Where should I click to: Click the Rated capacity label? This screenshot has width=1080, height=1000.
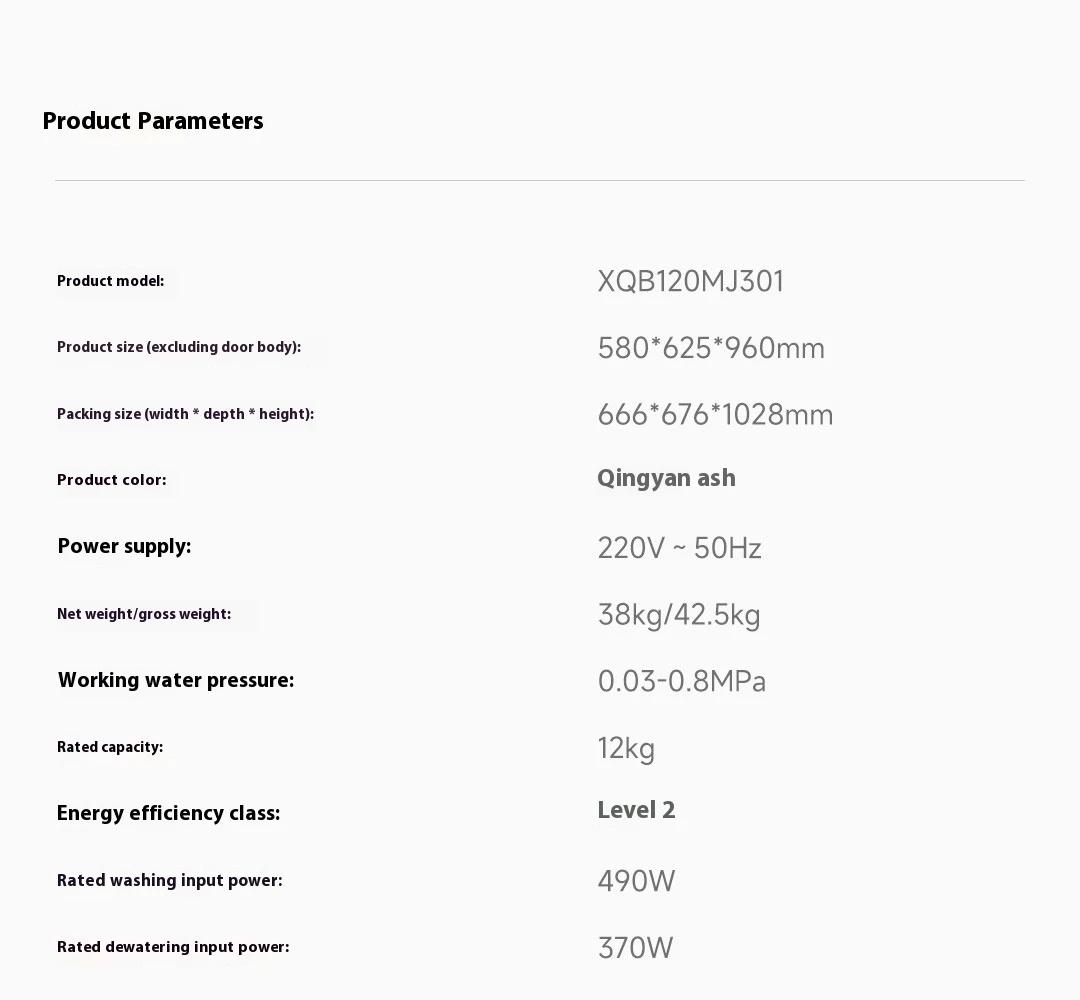click(x=110, y=747)
